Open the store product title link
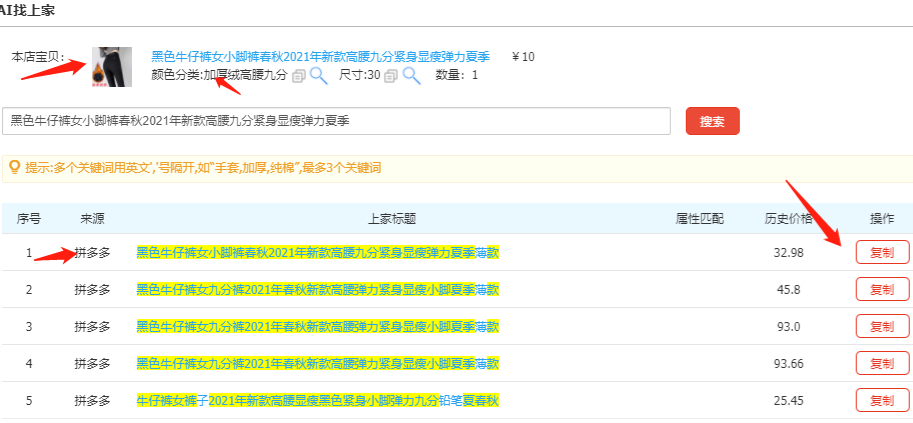The width and height of the screenshot is (913, 423). [320, 57]
